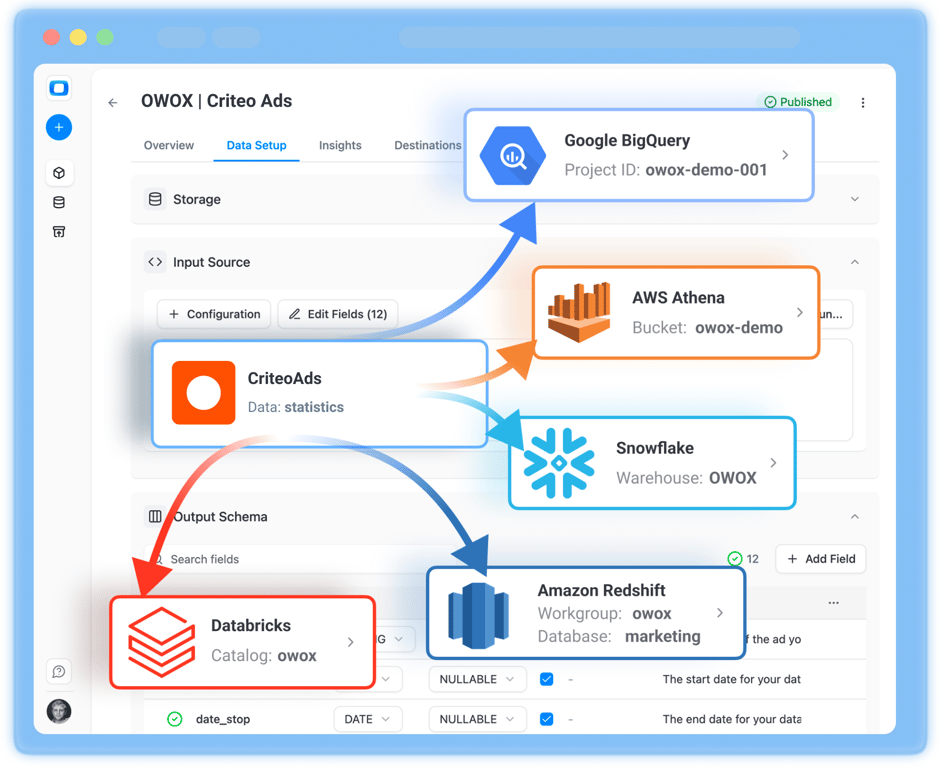Toggle checkbox in the start date row
Image resolution: width=941 pixels, height=768 pixels.
coord(547,679)
